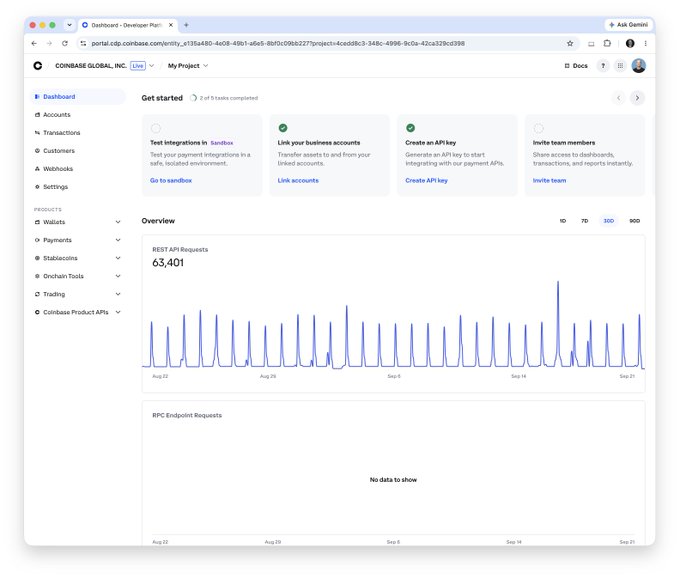
Task: Click the Coinbase Product APIs icon
Action: (x=37, y=312)
